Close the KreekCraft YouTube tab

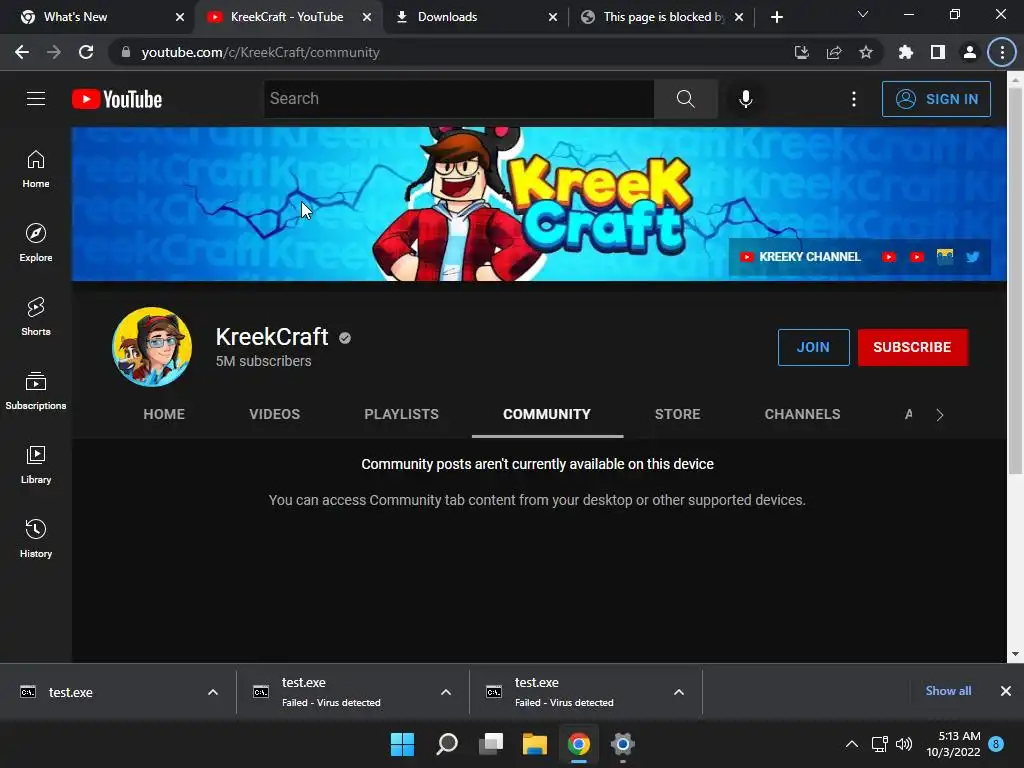tap(367, 17)
